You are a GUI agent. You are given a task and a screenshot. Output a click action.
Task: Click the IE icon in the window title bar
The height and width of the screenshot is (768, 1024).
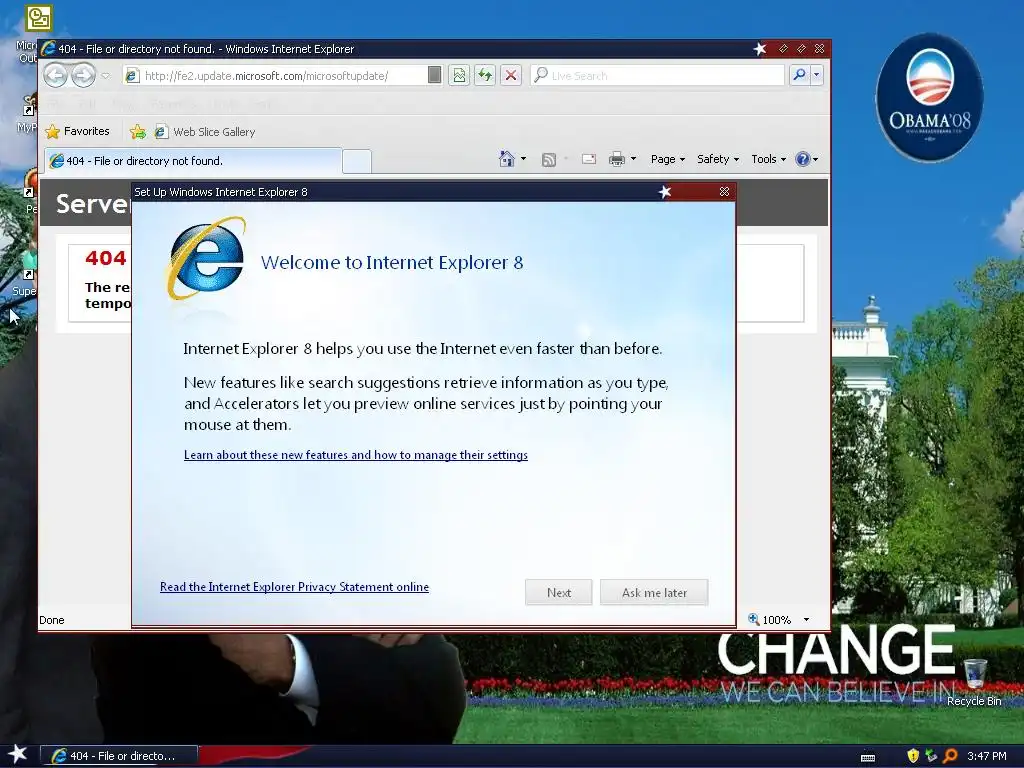pos(48,48)
